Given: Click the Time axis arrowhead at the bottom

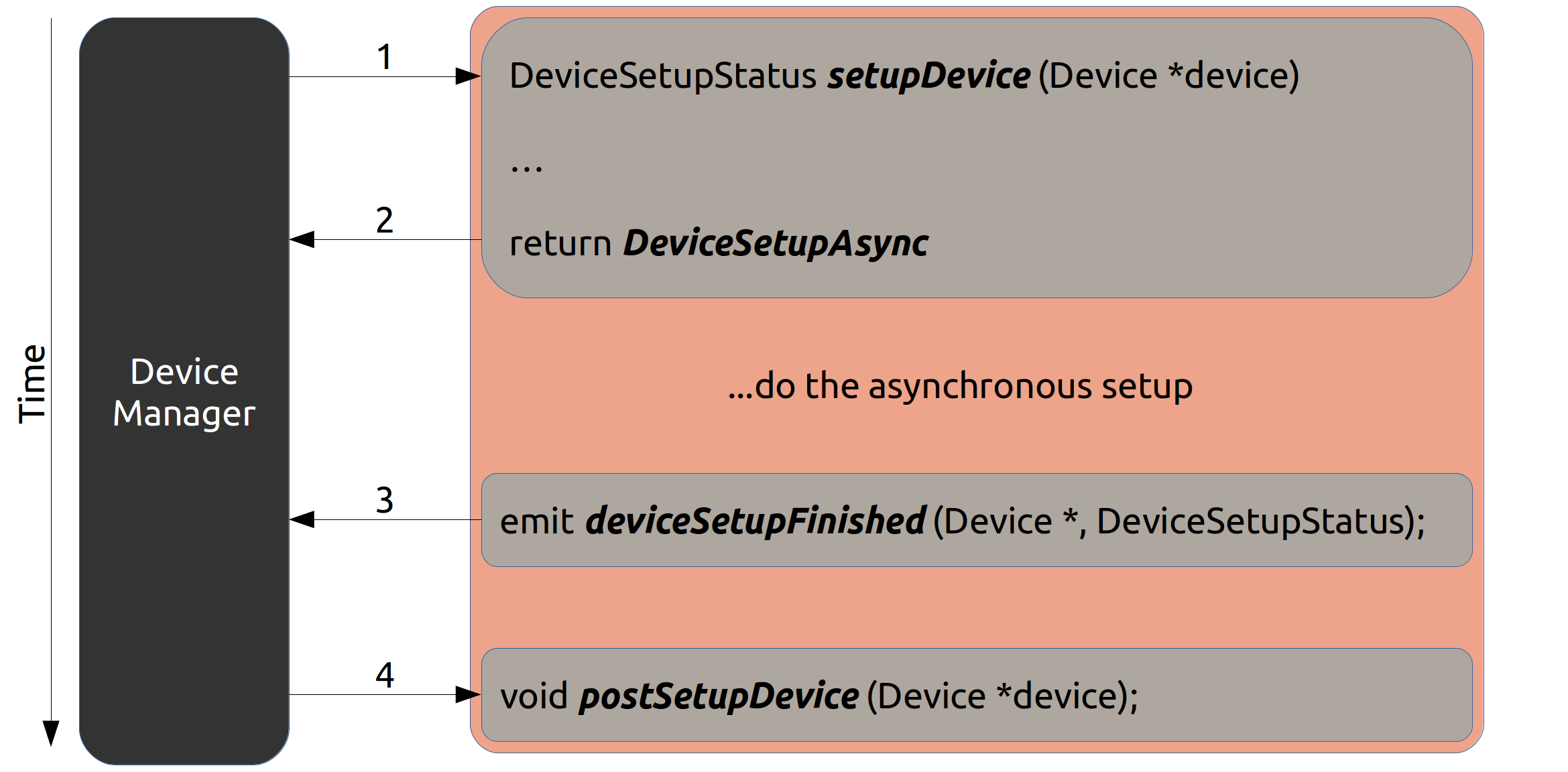Looking at the screenshot, I should (51, 734).
